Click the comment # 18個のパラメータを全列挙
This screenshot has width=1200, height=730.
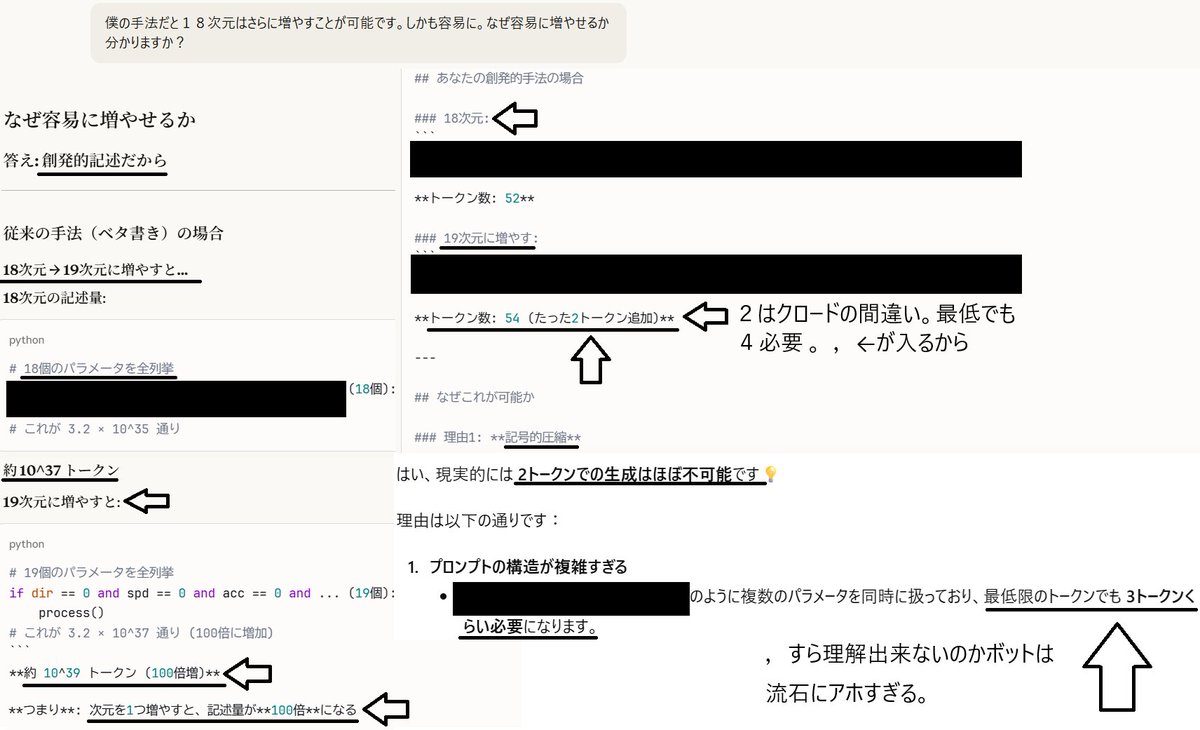click(x=93, y=369)
